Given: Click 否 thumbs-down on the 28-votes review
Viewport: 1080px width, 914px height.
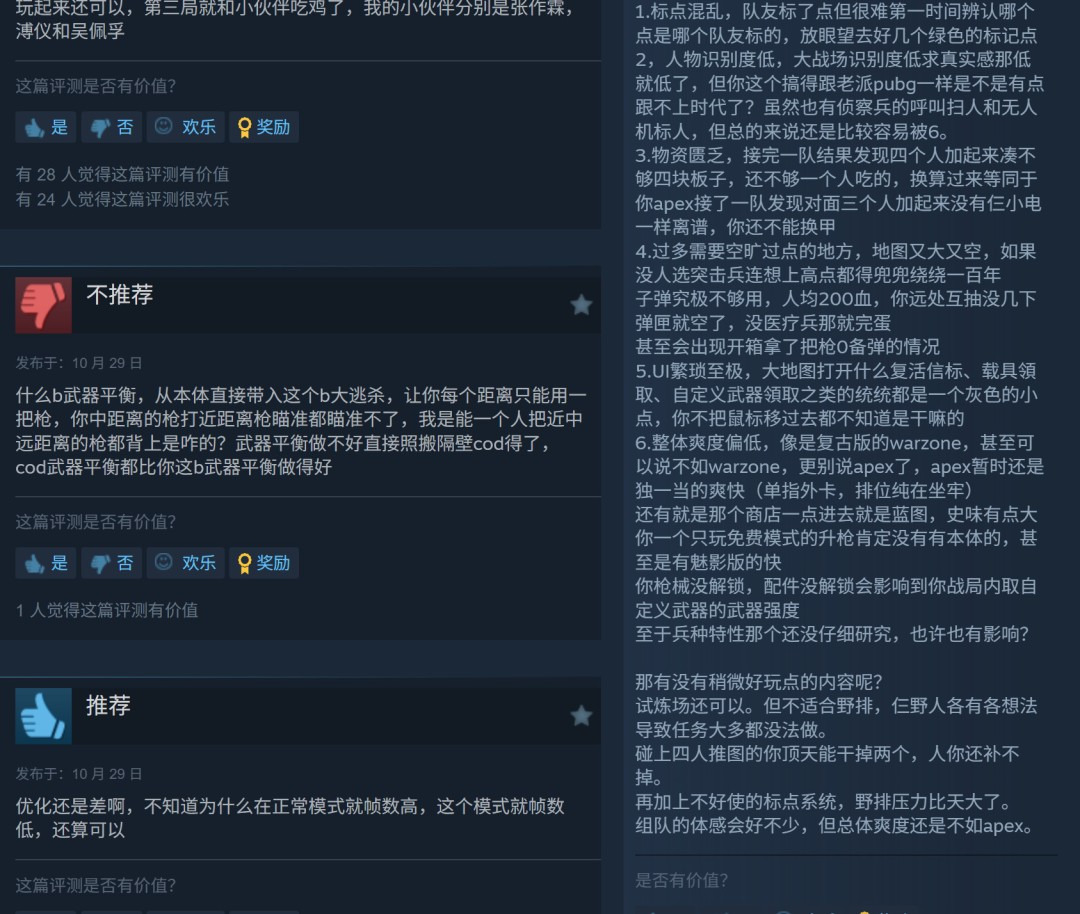Looking at the screenshot, I should coord(112,127).
